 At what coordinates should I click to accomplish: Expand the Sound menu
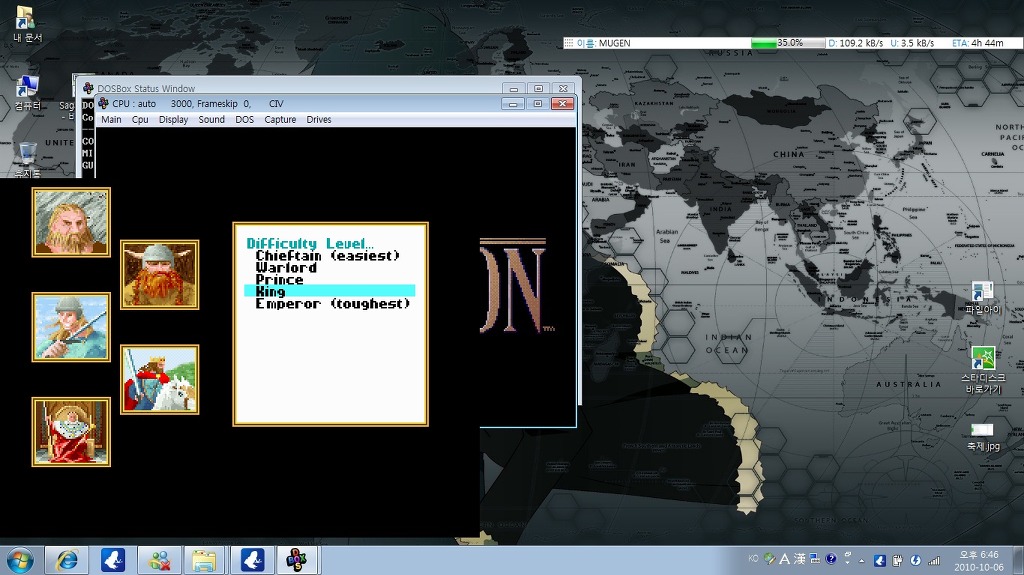pyautogui.click(x=211, y=120)
